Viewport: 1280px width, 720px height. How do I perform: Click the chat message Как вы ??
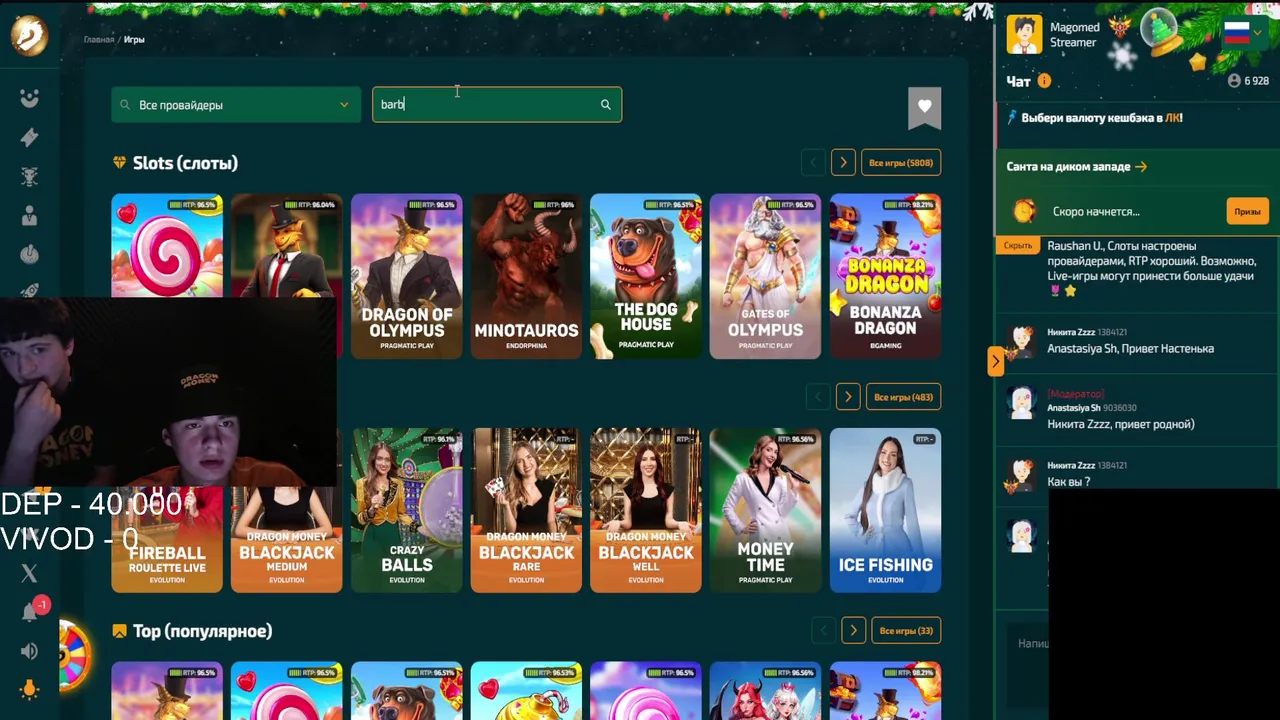[x=1068, y=482]
